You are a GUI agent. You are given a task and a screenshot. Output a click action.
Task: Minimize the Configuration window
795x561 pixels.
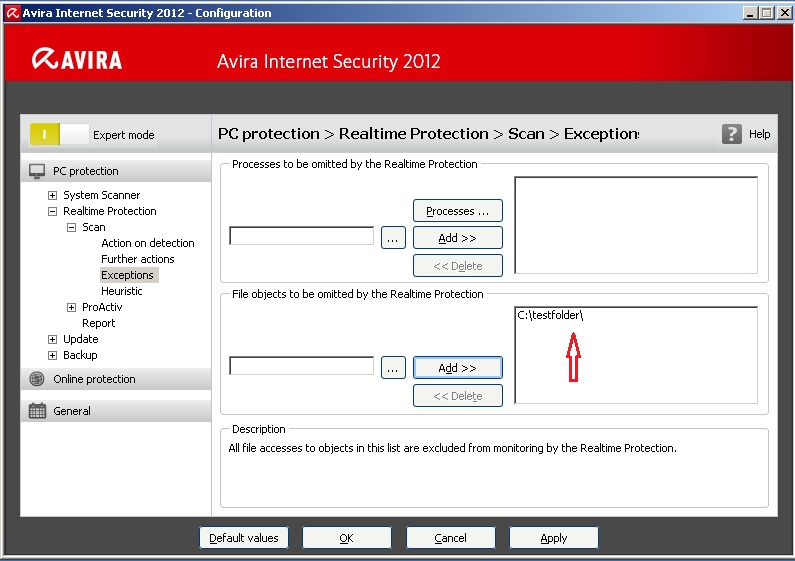click(x=750, y=13)
